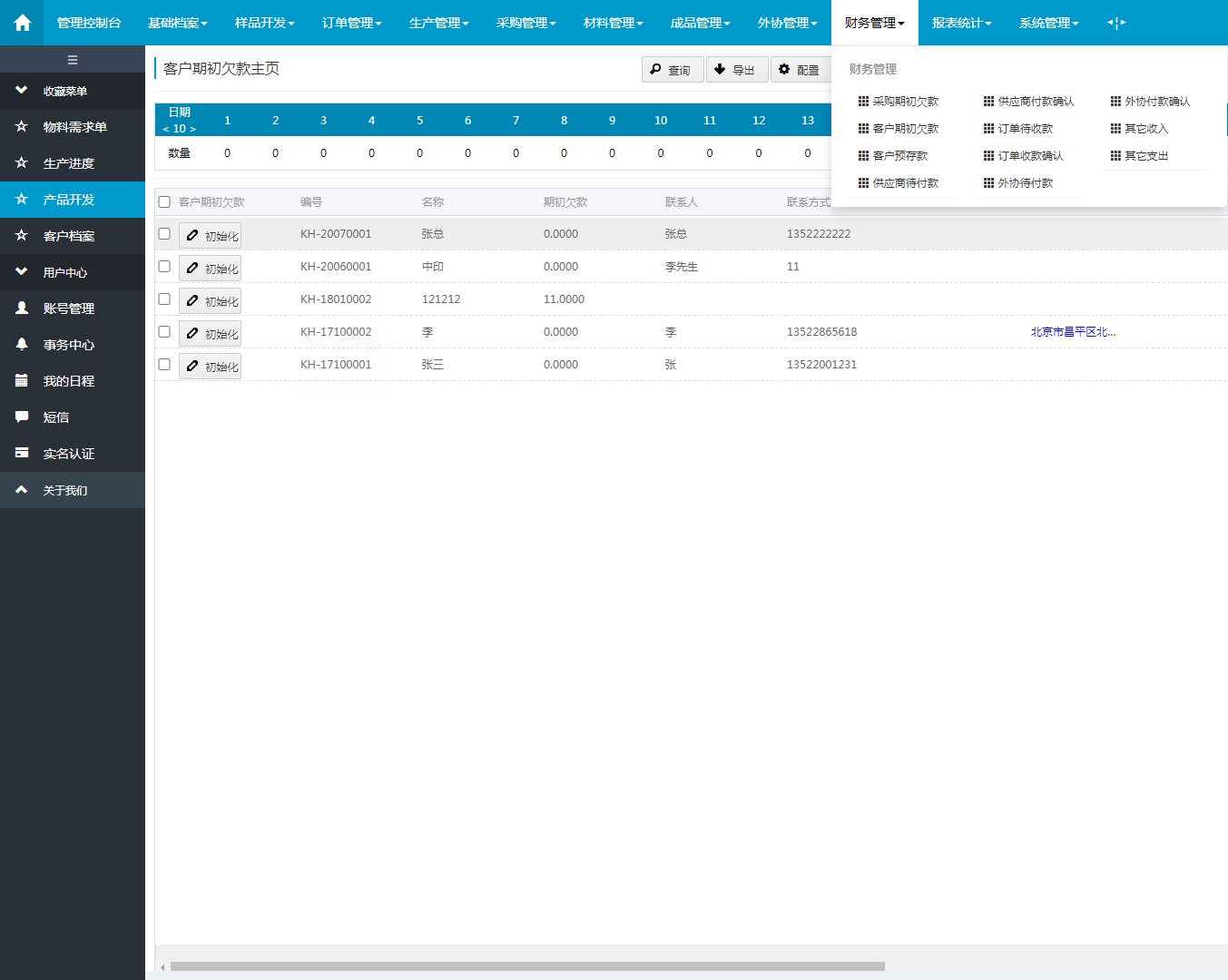Expand the 采购管理 dropdown menu
This screenshot has height=980, width=1228.
[526, 23]
